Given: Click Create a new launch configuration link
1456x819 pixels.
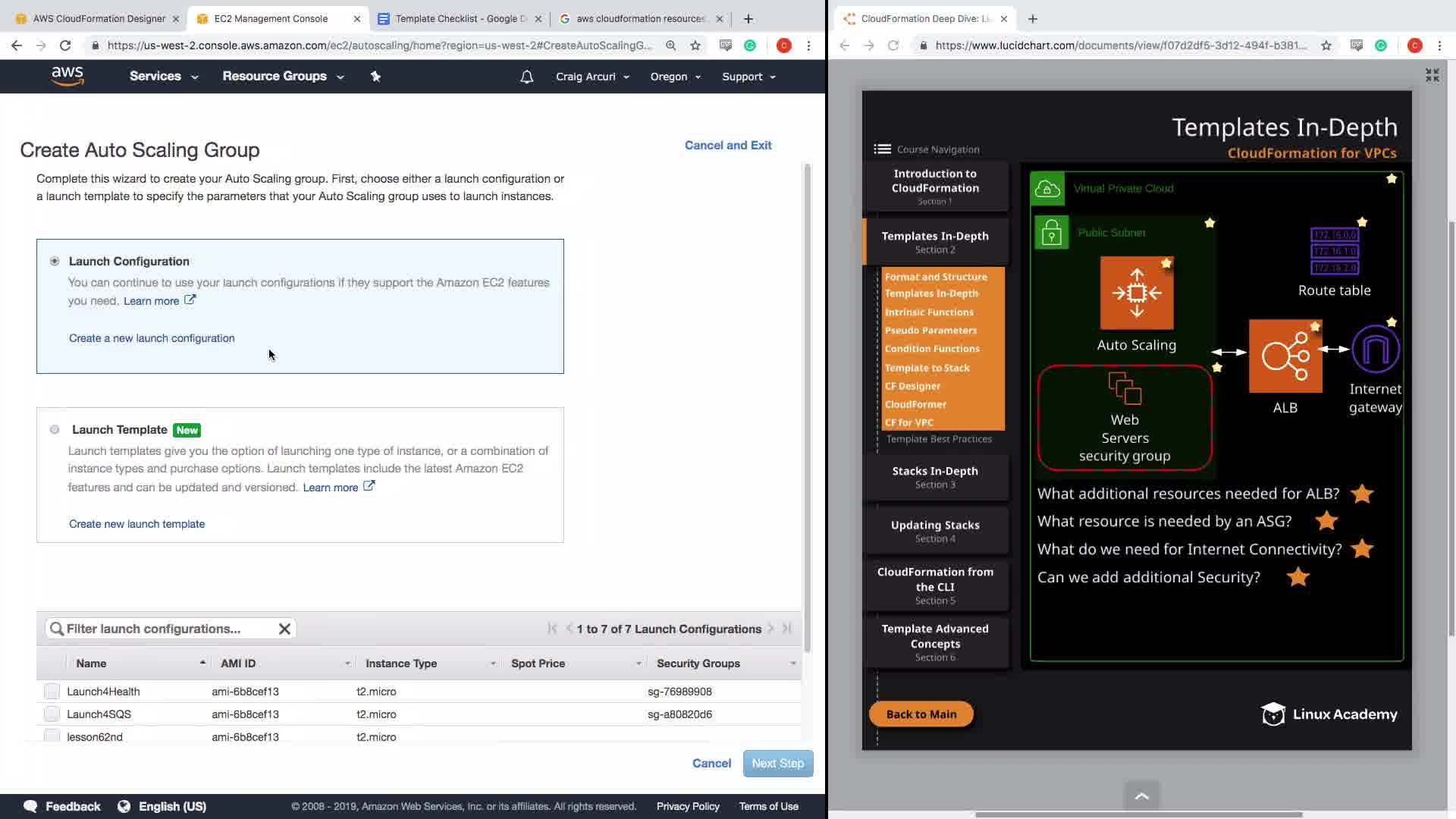Looking at the screenshot, I should click(x=152, y=338).
